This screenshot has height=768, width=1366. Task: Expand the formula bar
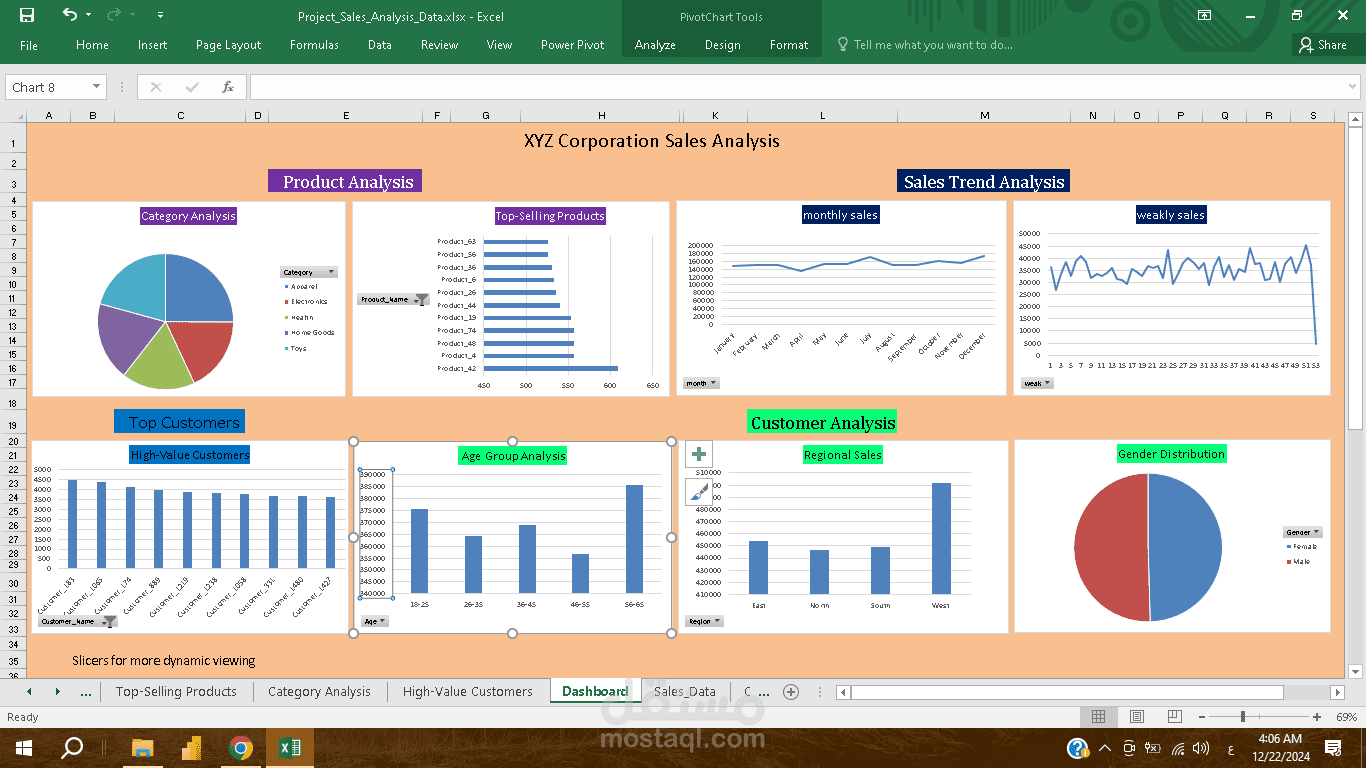[x=1353, y=87]
